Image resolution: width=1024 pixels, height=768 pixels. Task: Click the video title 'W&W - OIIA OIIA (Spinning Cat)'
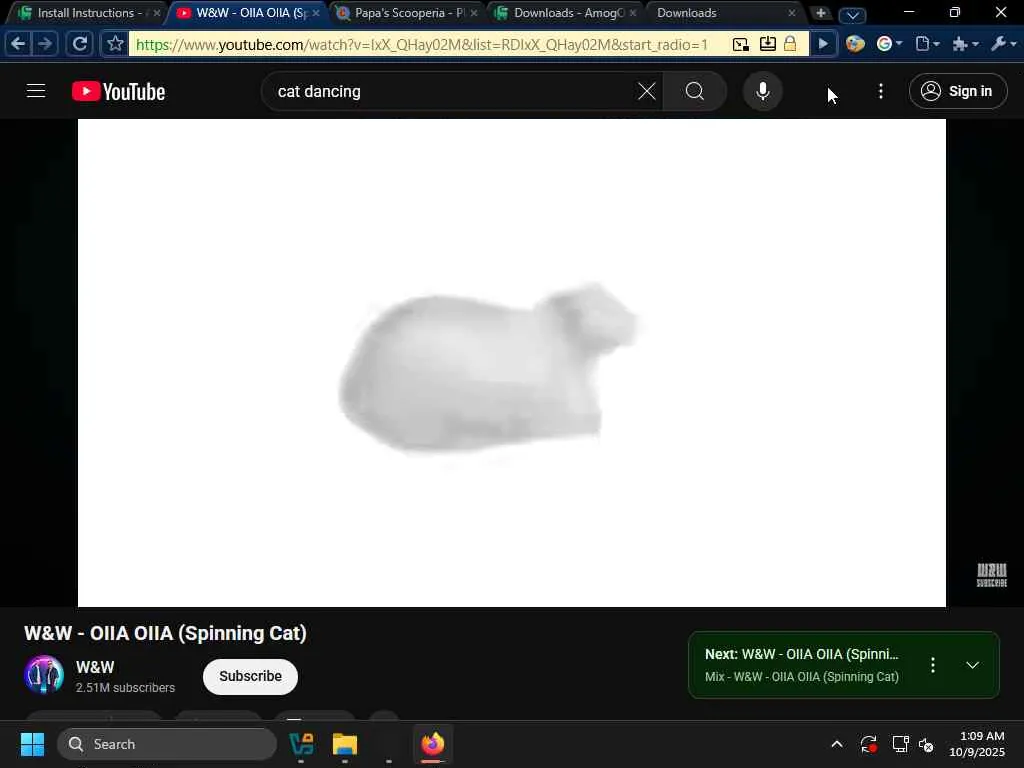point(165,633)
